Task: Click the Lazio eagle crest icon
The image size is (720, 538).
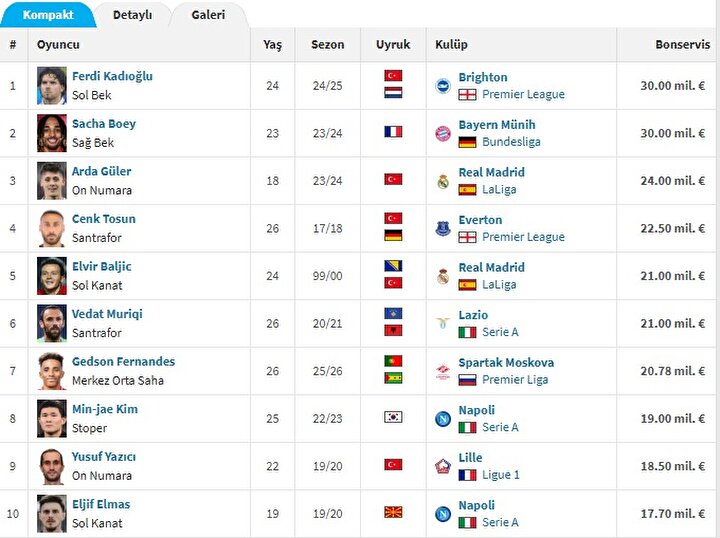Action: pyautogui.click(x=443, y=324)
